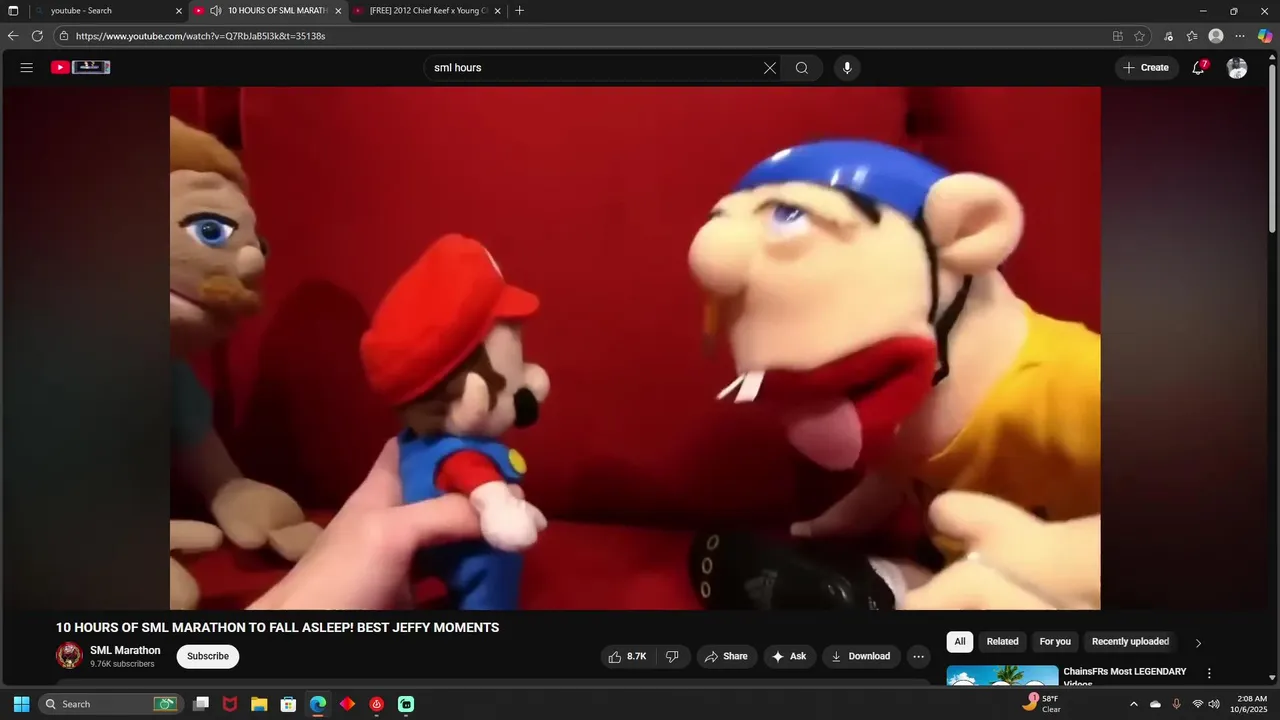This screenshot has height=720, width=1280.
Task: Close the 10 HOURS OF SML tab
Action: click(338, 11)
